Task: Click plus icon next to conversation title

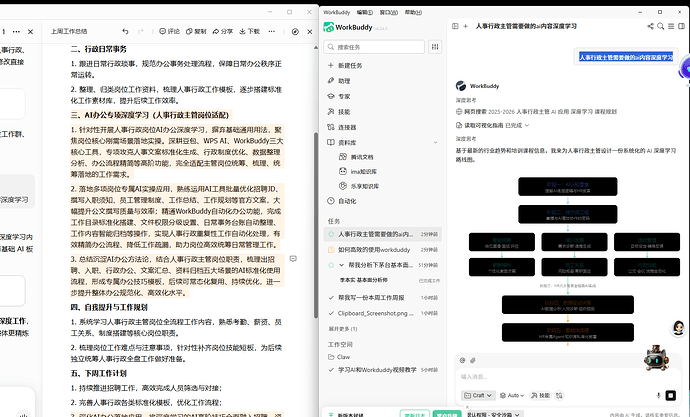Action: [x=466, y=26]
